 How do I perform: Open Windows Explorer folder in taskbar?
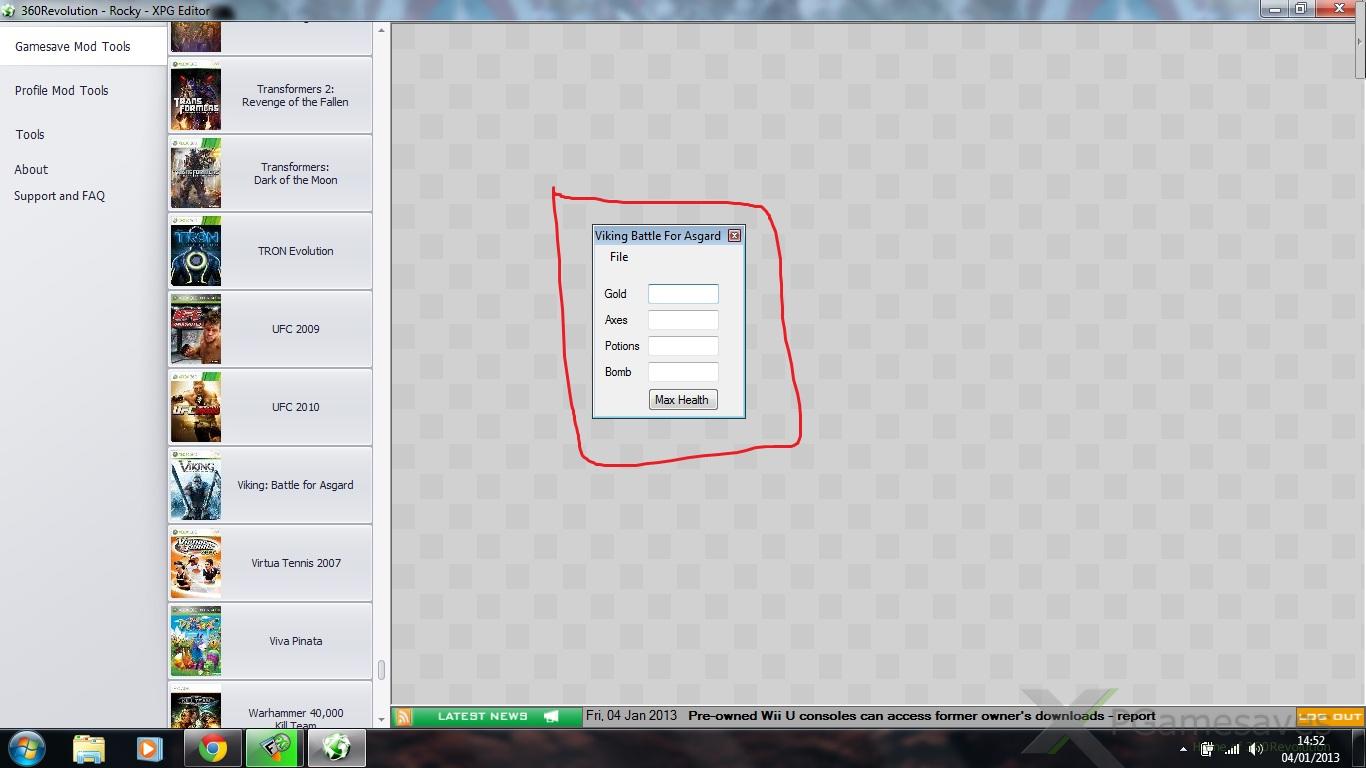click(x=88, y=748)
